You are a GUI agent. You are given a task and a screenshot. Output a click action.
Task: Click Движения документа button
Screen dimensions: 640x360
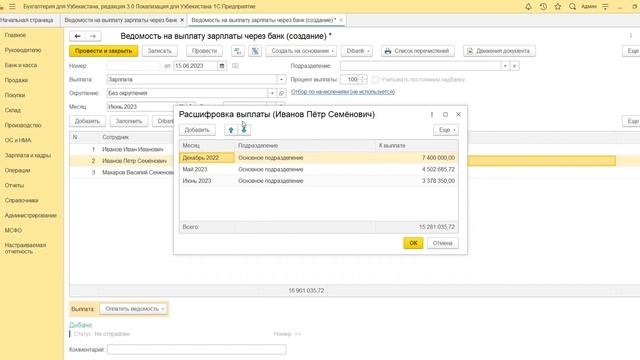(x=499, y=51)
